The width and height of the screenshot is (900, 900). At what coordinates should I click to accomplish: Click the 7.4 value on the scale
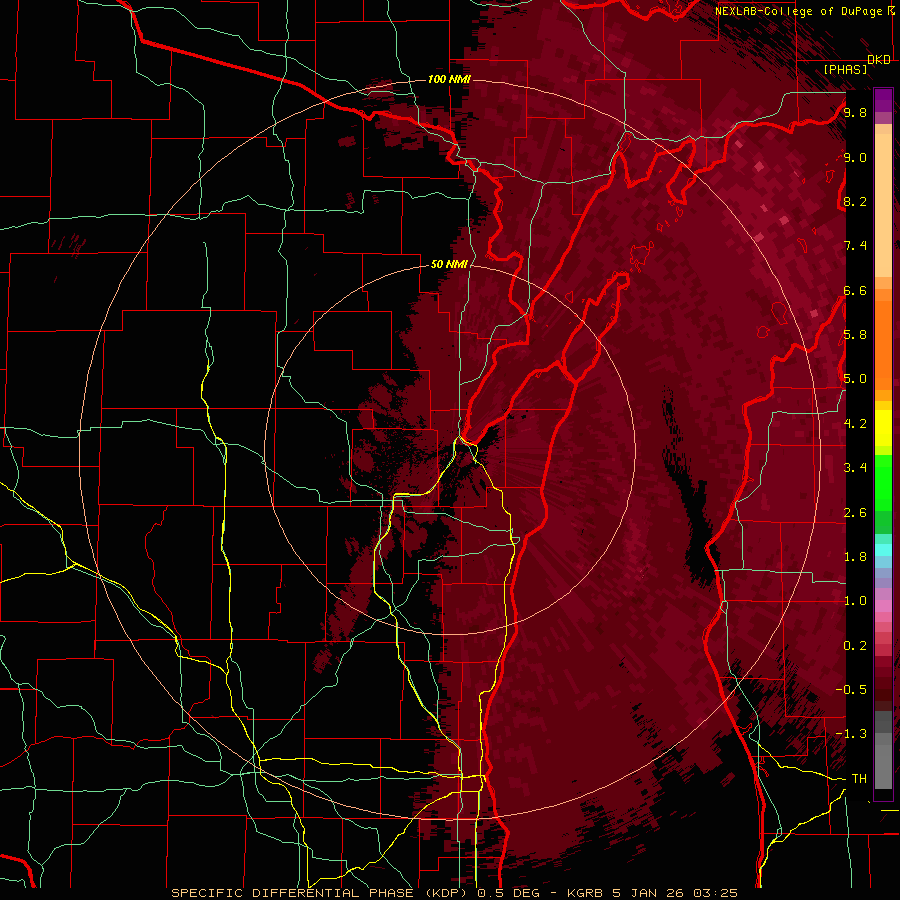pyautogui.click(x=855, y=246)
